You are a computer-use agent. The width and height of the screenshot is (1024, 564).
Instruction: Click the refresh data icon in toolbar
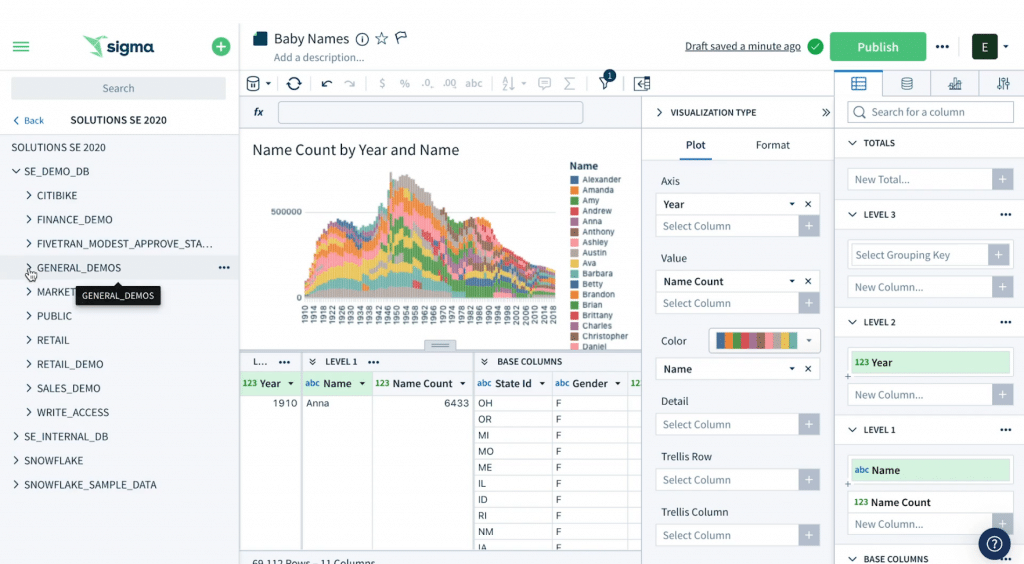294,84
